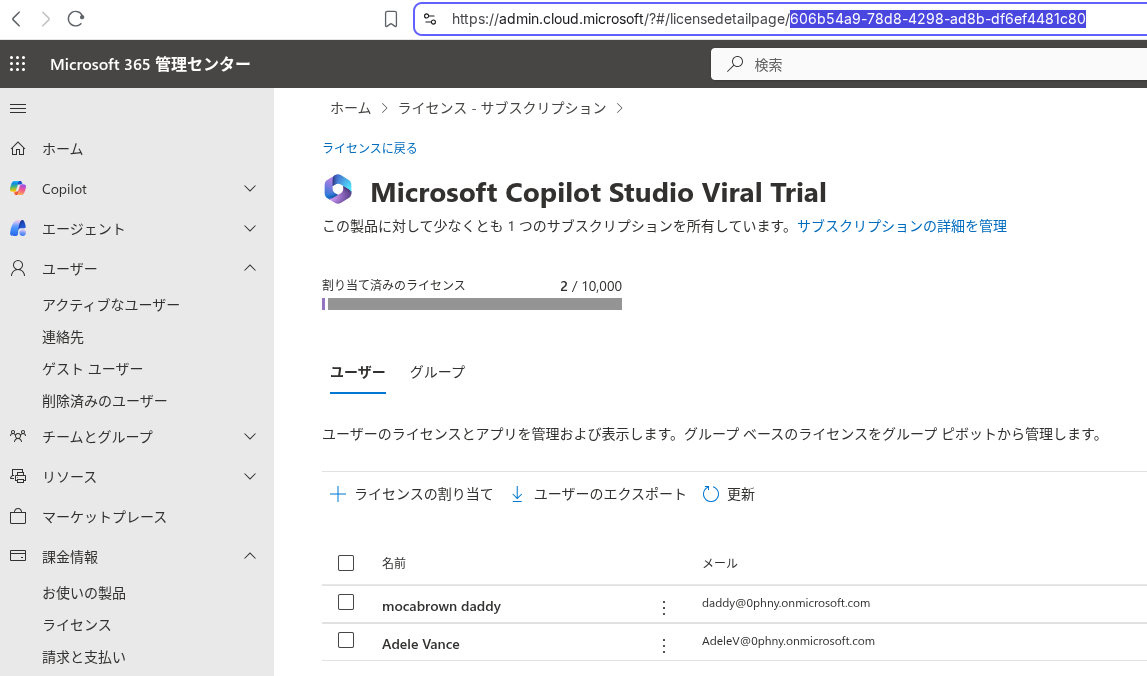This screenshot has width=1147, height=676.
Task: Open 連絡先 in sidebar
Action: pos(63,337)
